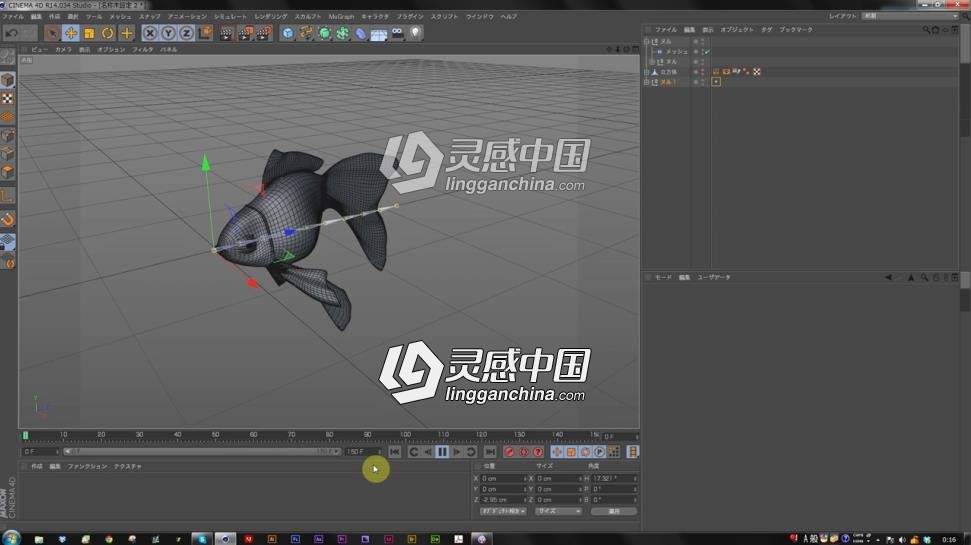
Task: Open the サイズ dropdown in coordinates
Action: (558, 512)
